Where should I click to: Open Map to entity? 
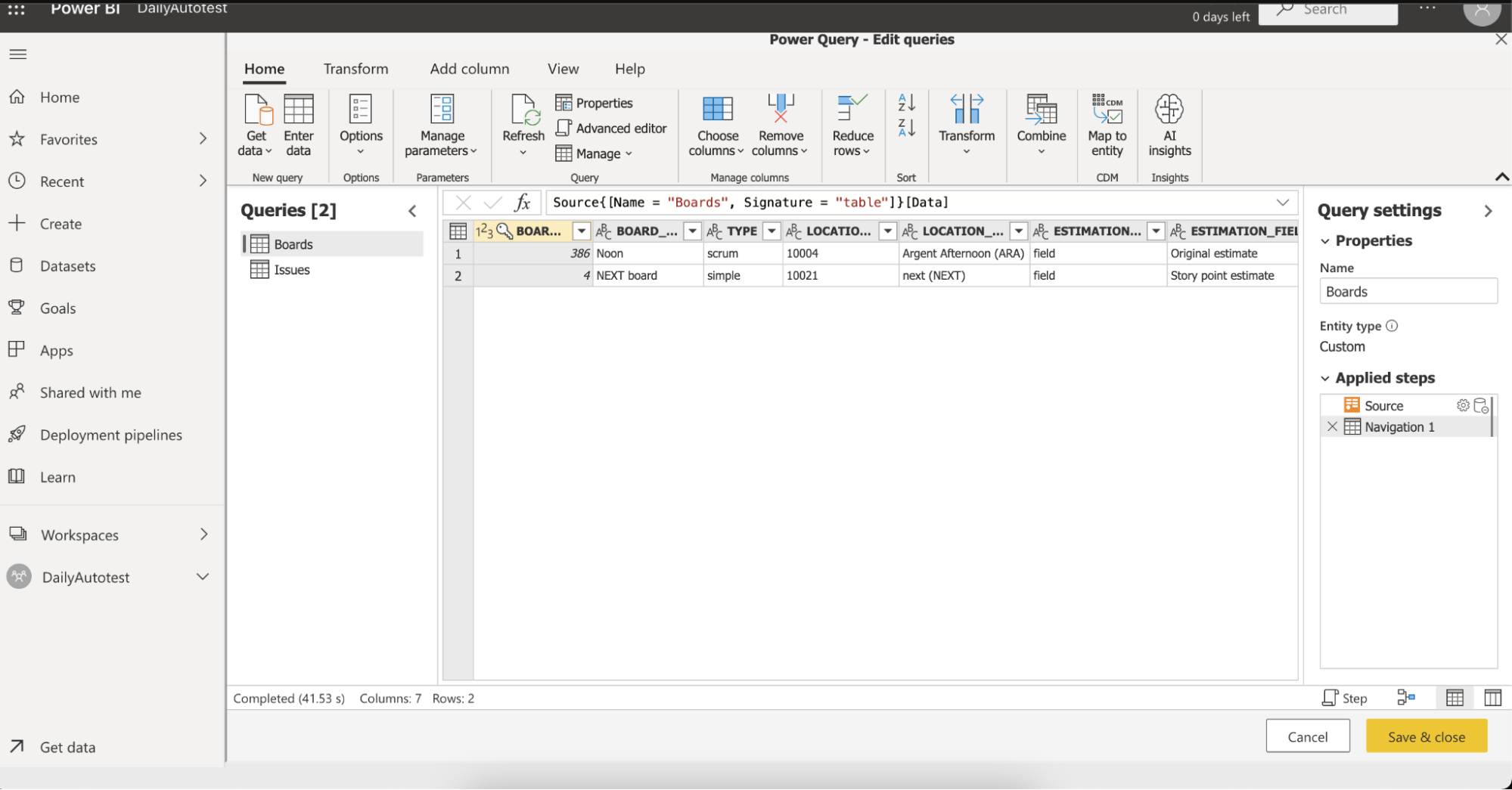pyautogui.click(x=1107, y=125)
